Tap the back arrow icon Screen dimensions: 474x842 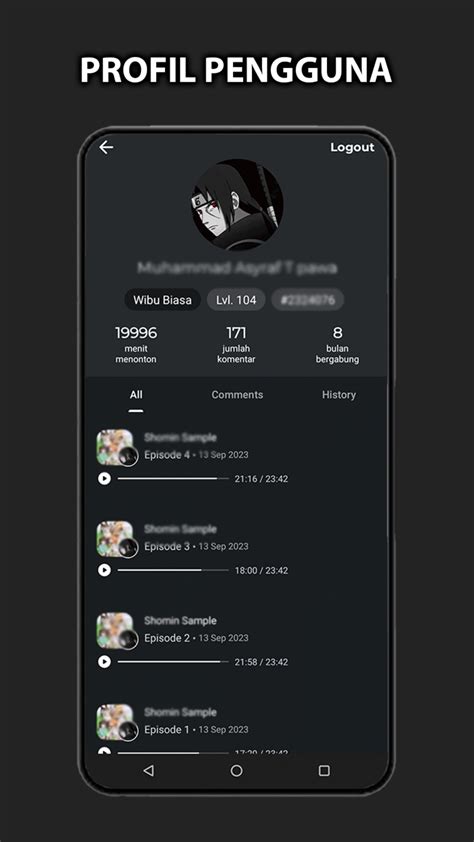point(106,147)
